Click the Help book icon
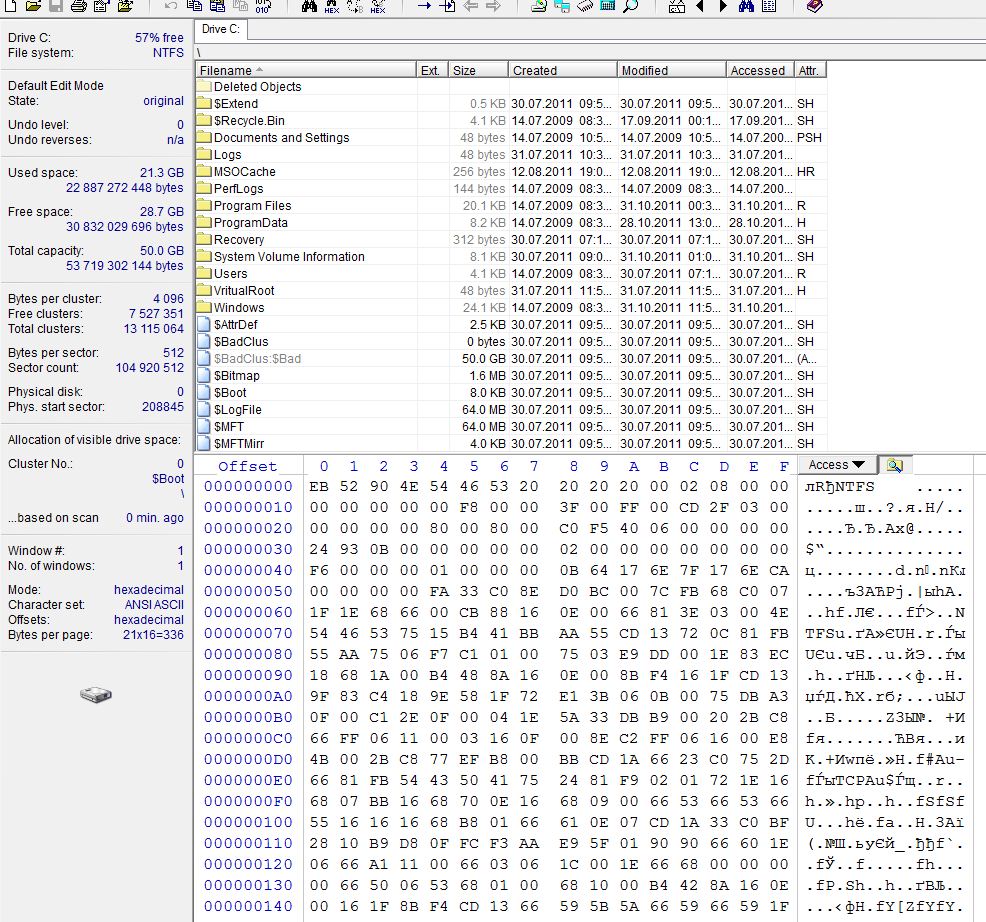This screenshot has width=986, height=922. click(x=814, y=6)
